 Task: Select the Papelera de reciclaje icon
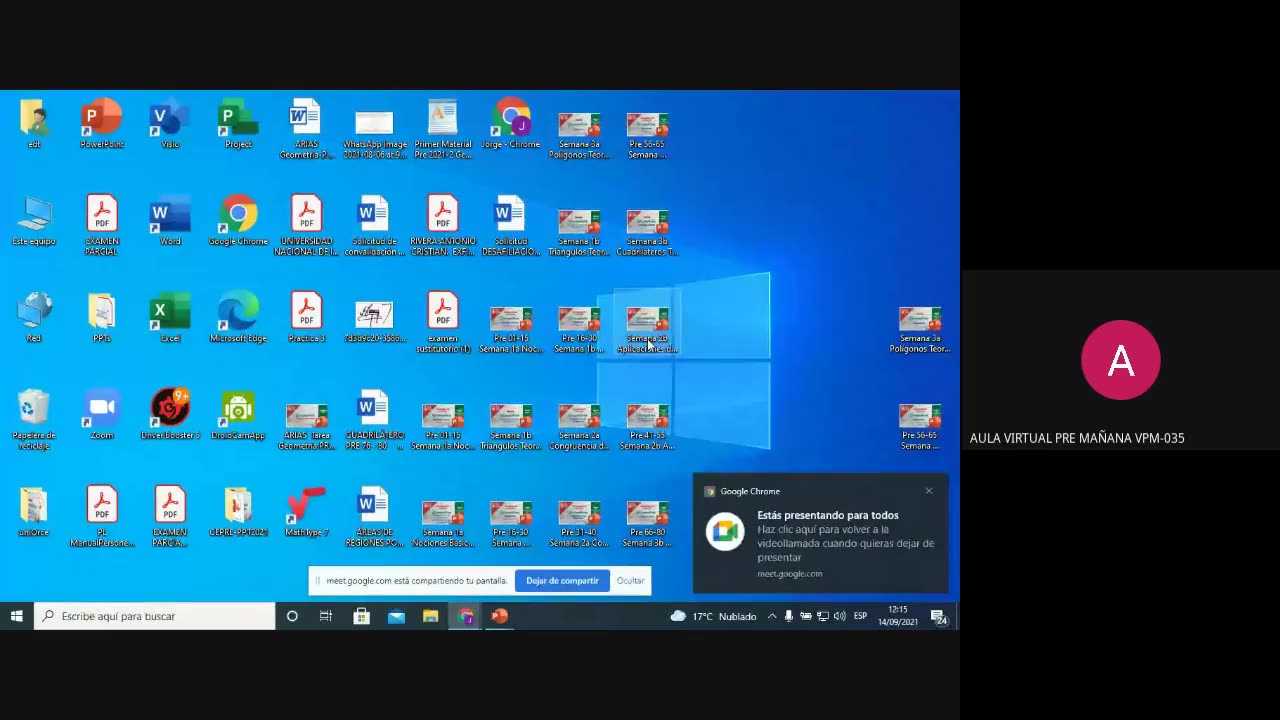pos(34,420)
